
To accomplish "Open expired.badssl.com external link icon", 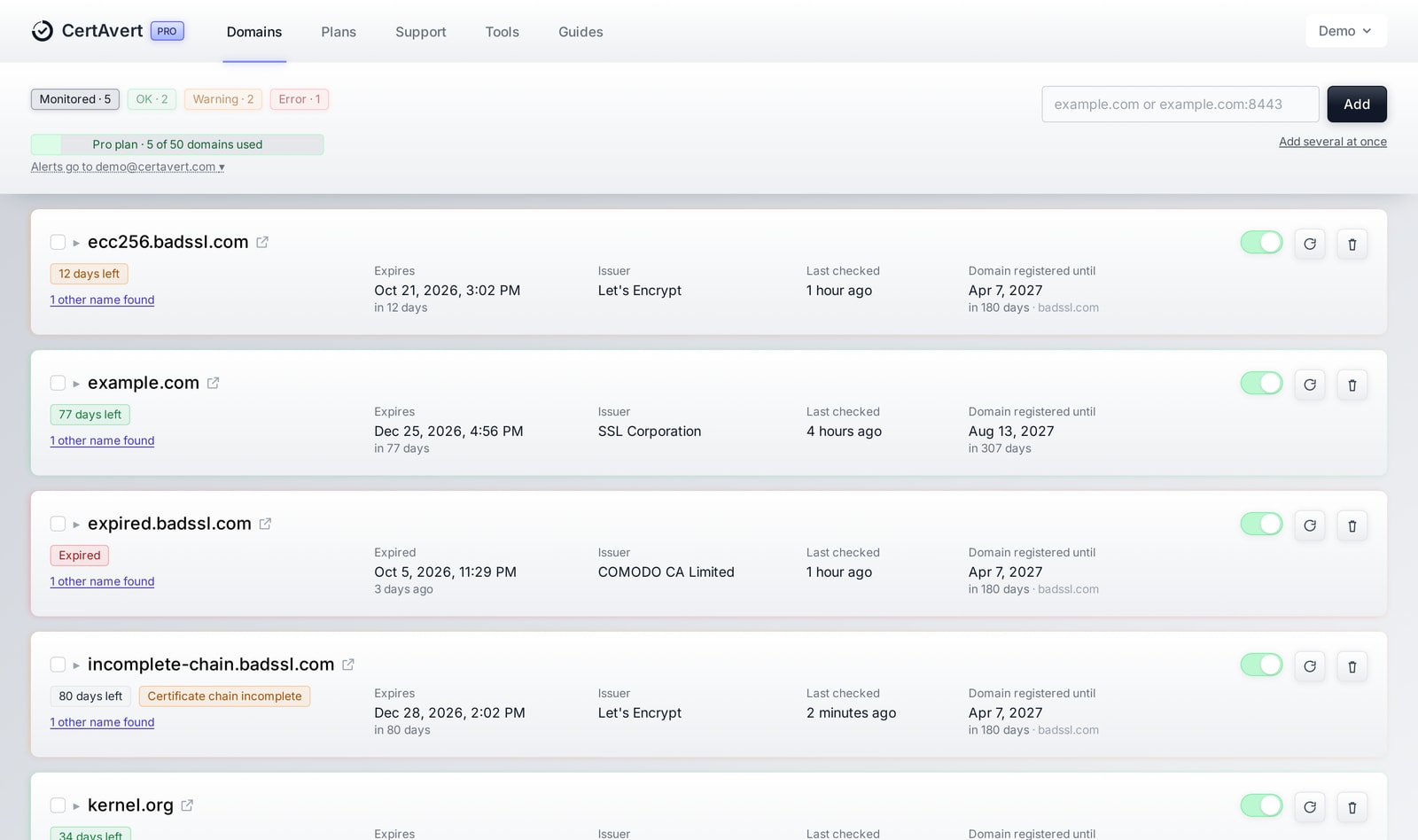I will click(x=265, y=524).
